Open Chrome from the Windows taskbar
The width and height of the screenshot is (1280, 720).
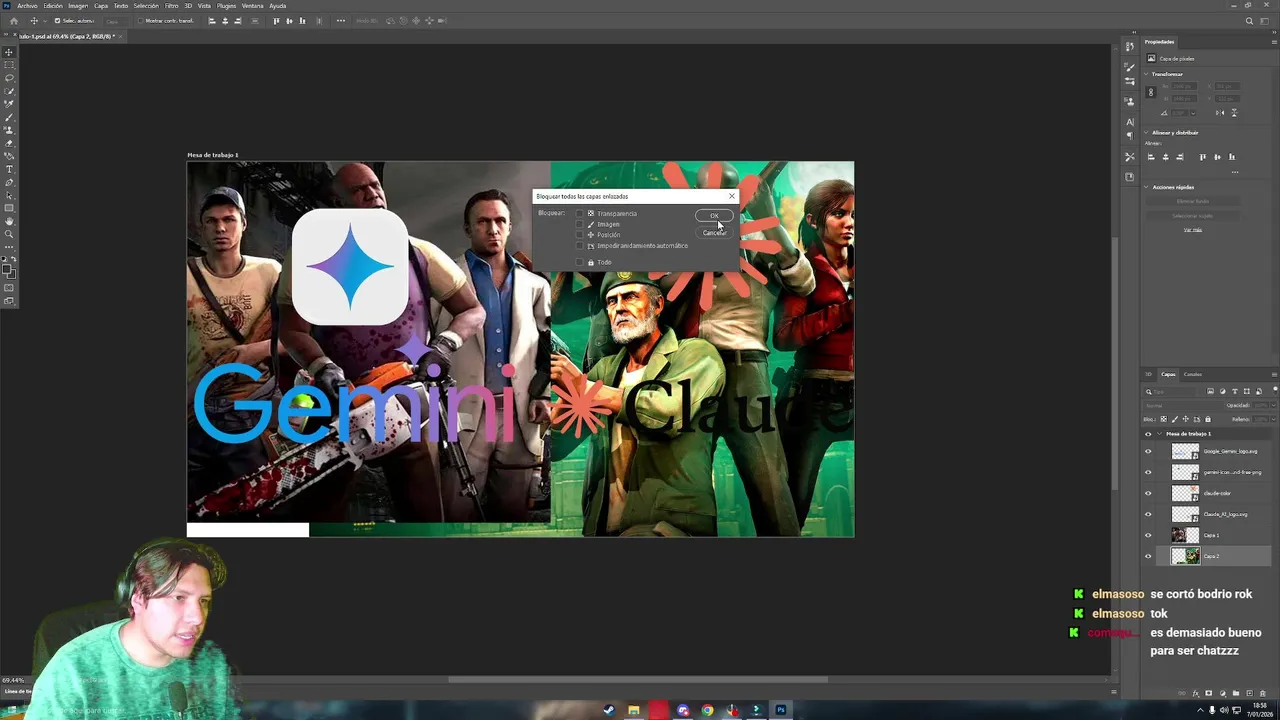point(708,710)
